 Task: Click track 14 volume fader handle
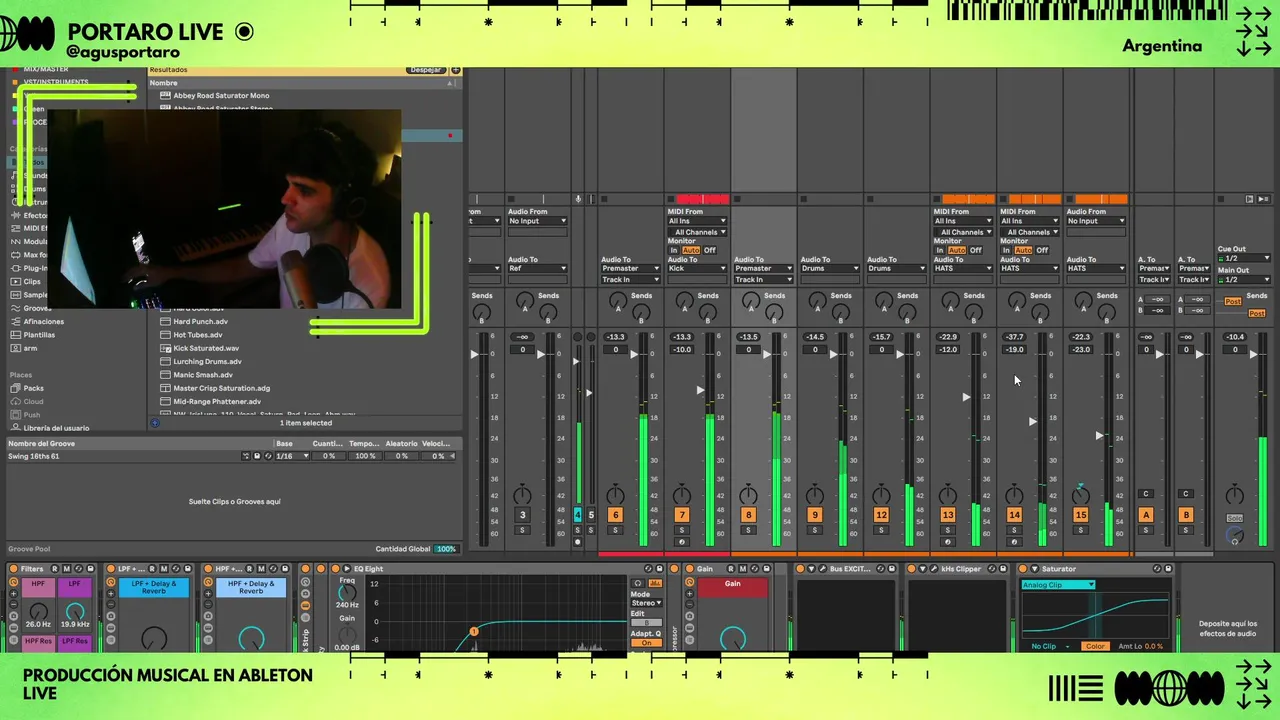(x=1033, y=421)
